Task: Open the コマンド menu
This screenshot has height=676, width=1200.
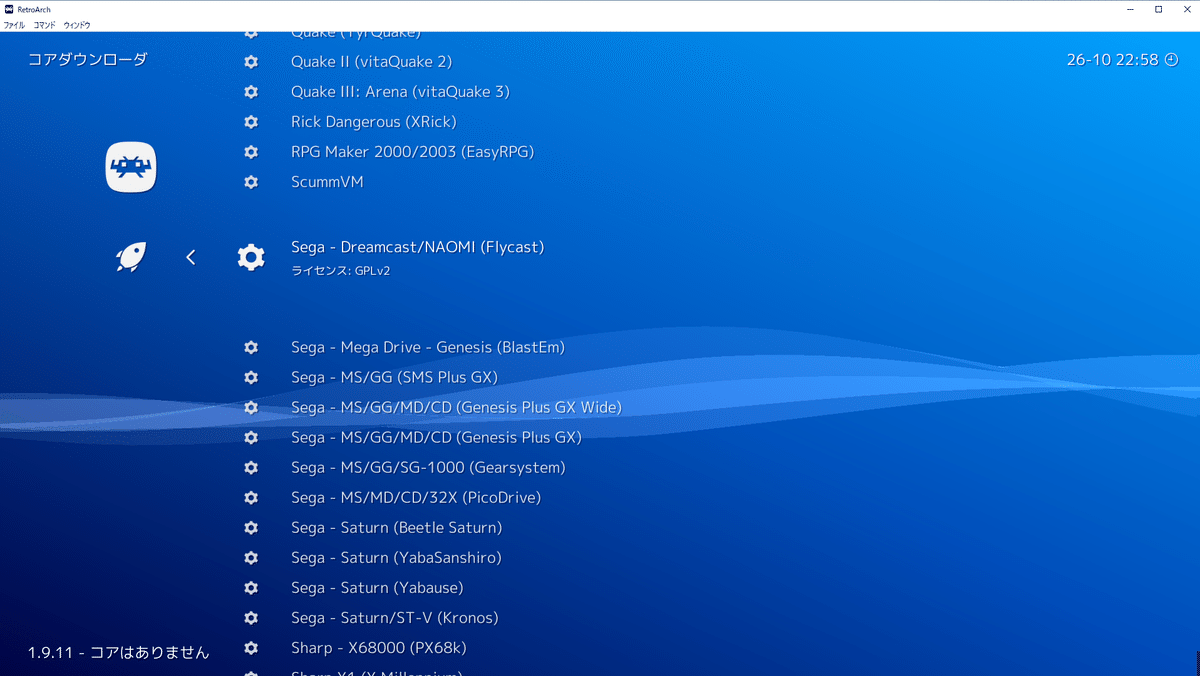Action: 44,25
